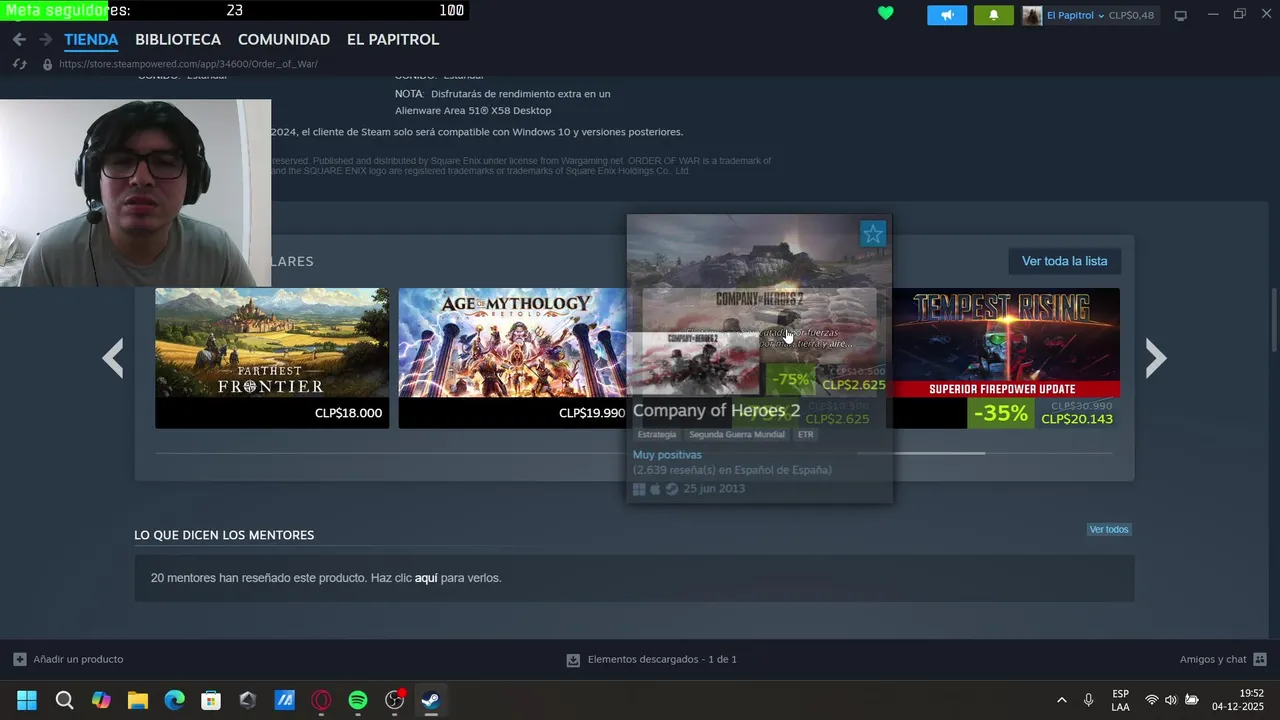Open Amigos y chat panel
The image size is (1280, 720).
point(1223,659)
